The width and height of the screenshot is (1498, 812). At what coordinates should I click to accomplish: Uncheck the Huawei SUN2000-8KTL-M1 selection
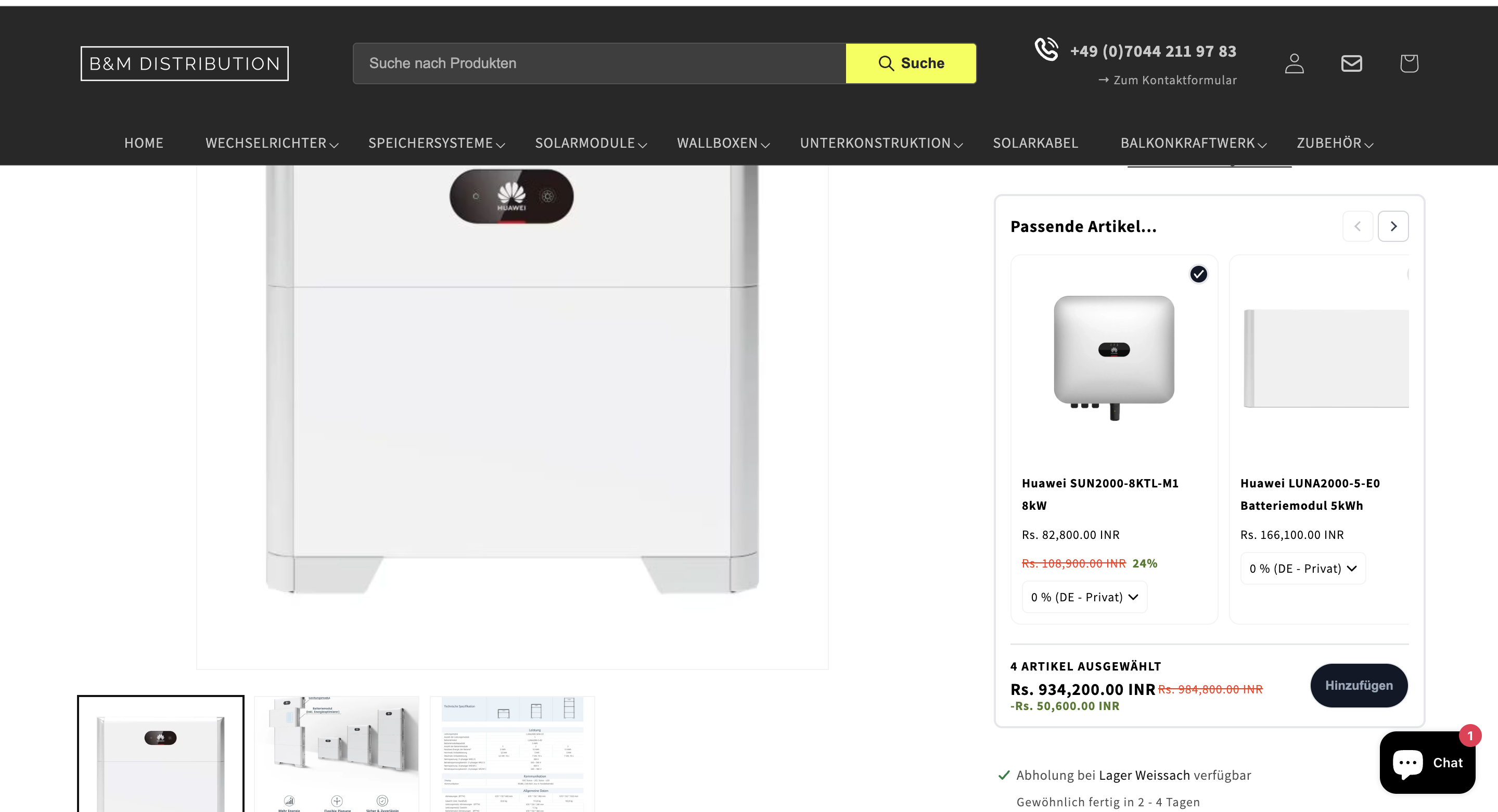click(x=1198, y=274)
